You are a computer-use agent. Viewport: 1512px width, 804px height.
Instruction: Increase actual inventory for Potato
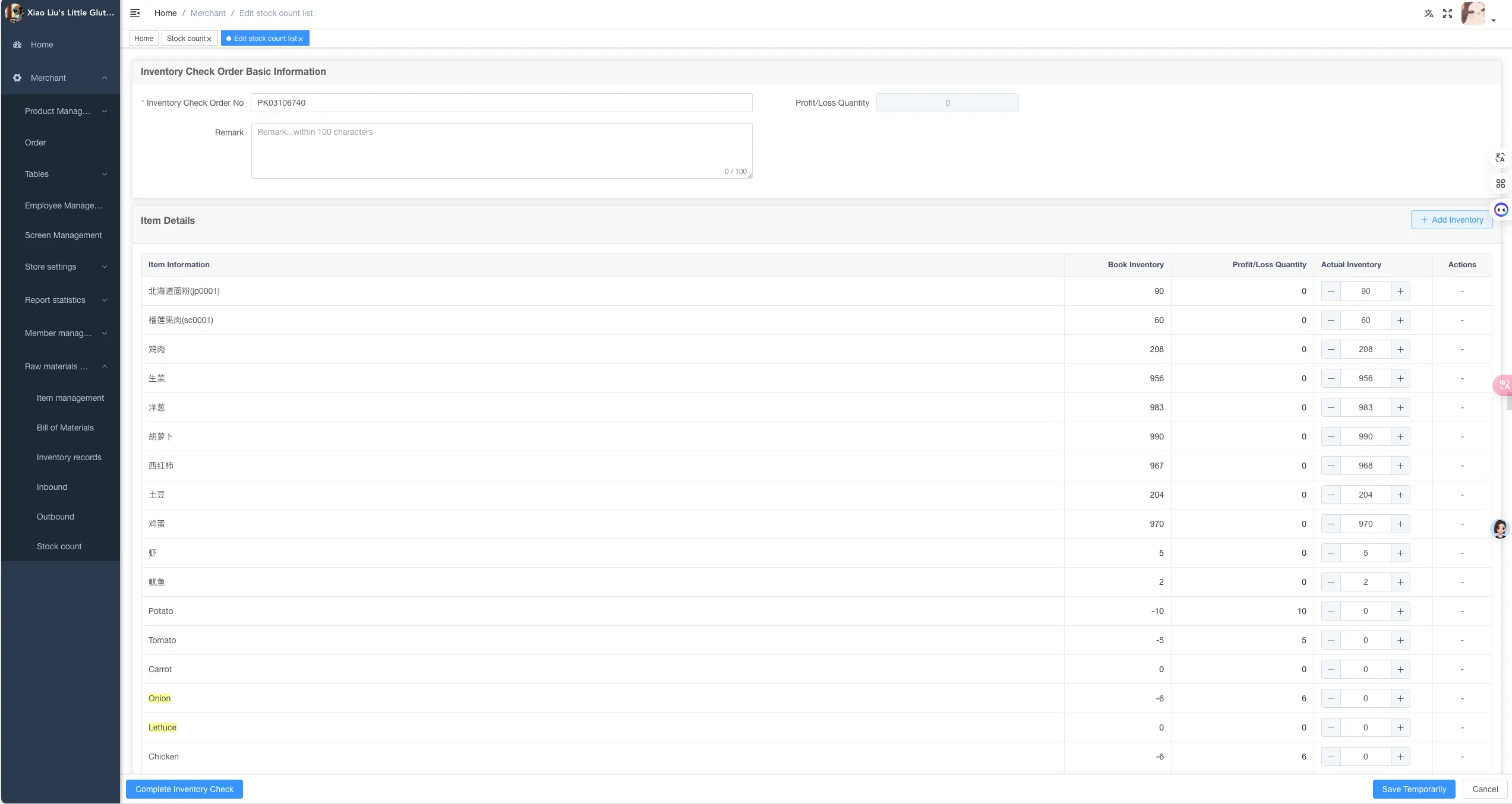click(x=1400, y=611)
